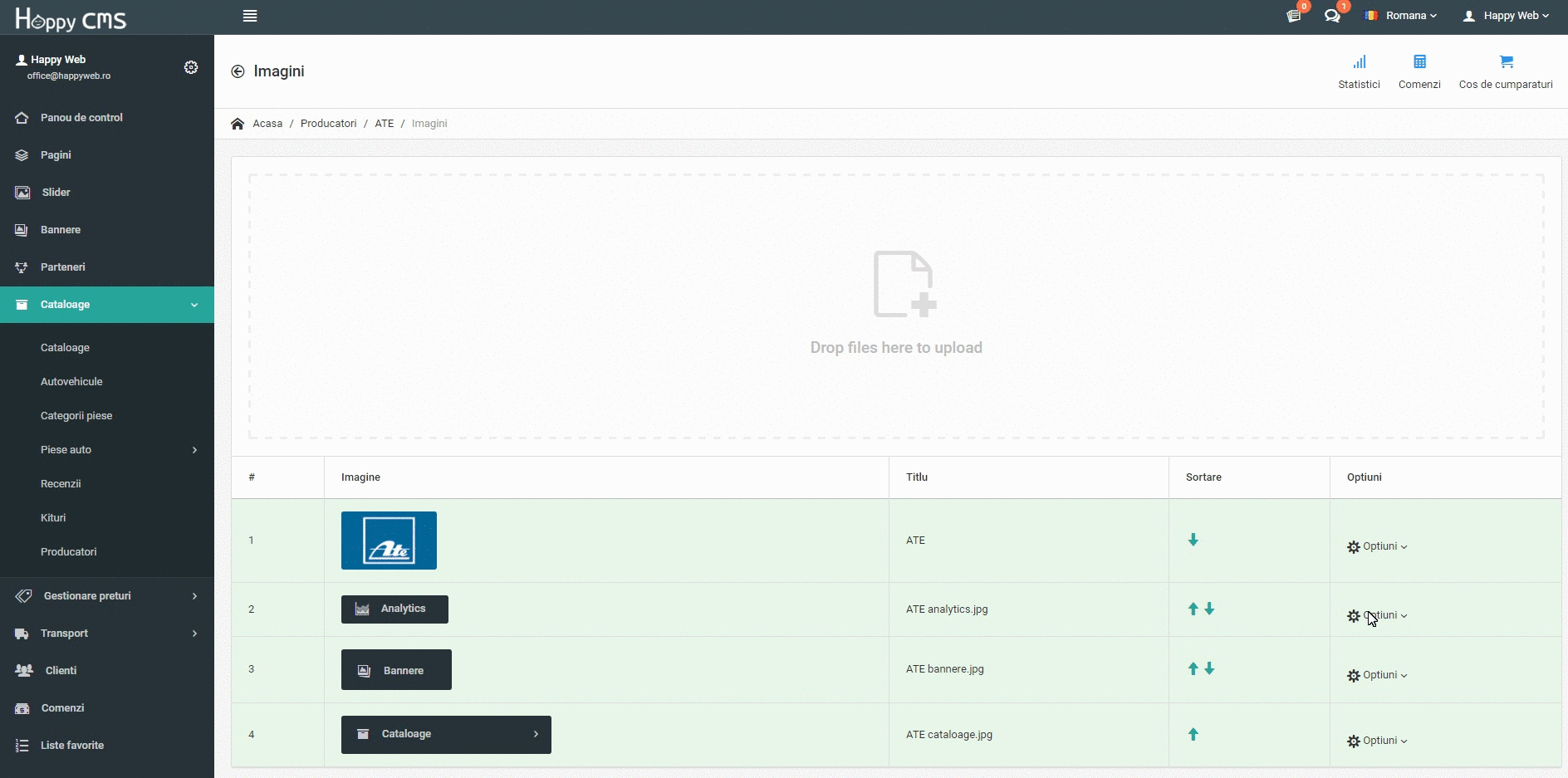
Task: Click the drop files upload area
Action: (896, 306)
